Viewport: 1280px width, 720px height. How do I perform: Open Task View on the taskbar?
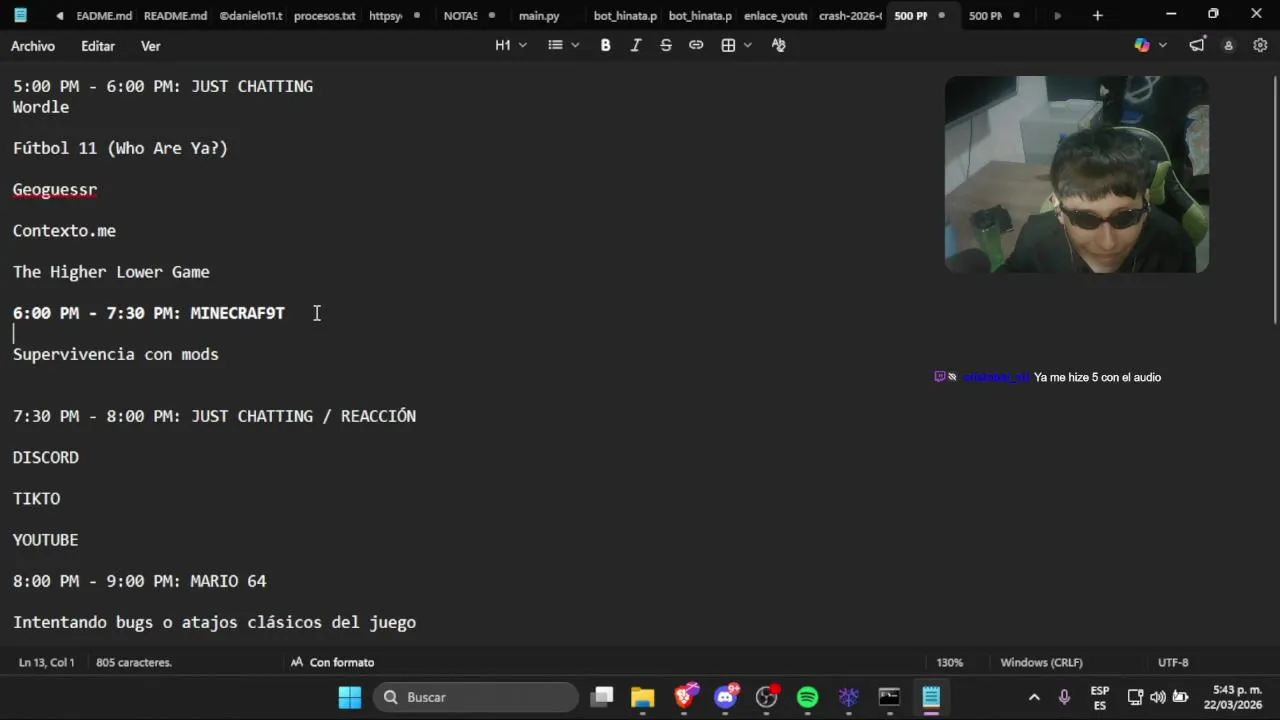tap(602, 697)
